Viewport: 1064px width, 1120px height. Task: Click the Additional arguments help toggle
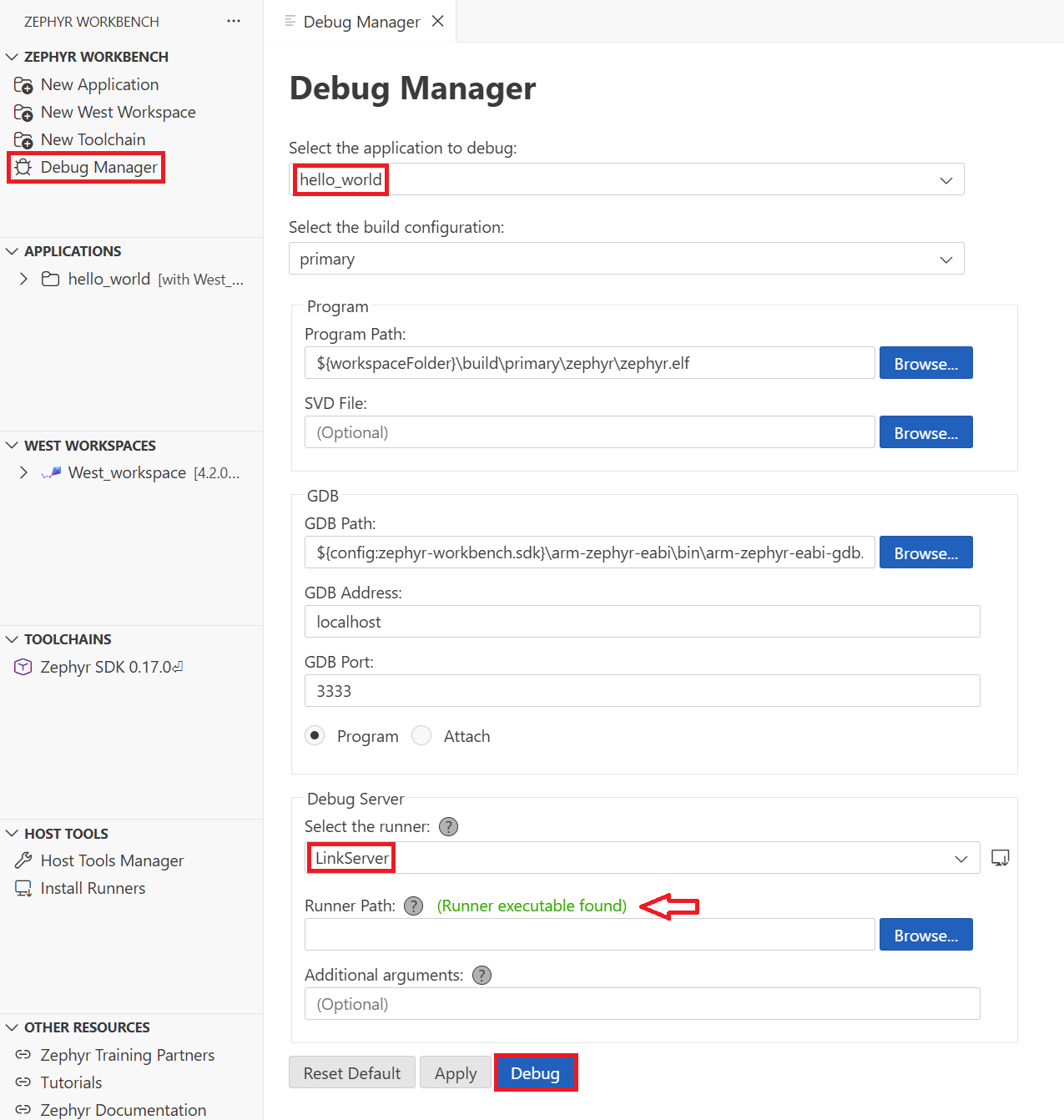coord(481,975)
